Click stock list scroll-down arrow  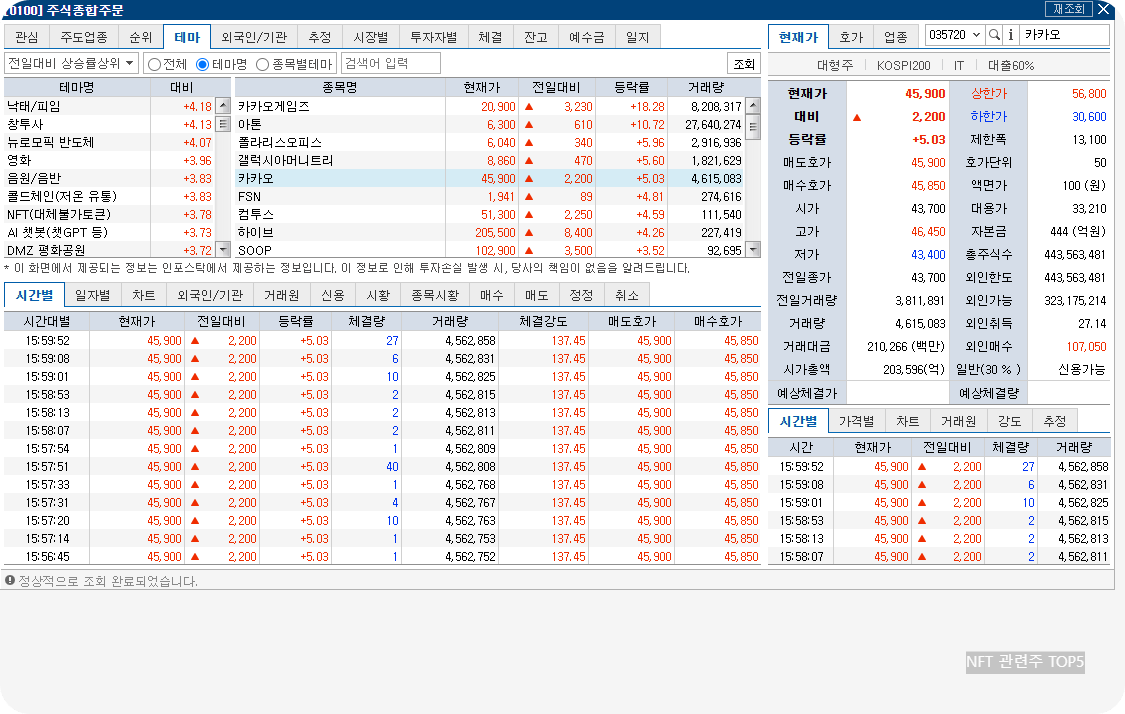[x=753, y=250]
